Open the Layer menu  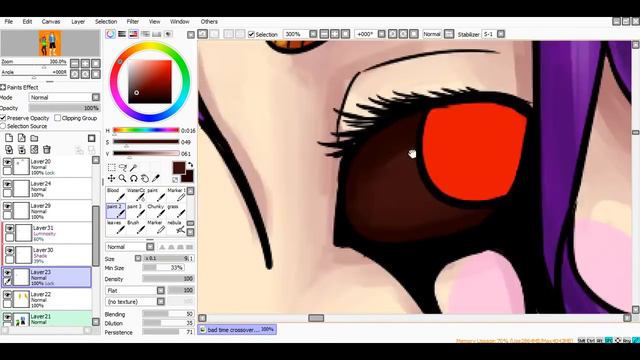[x=78, y=22]
